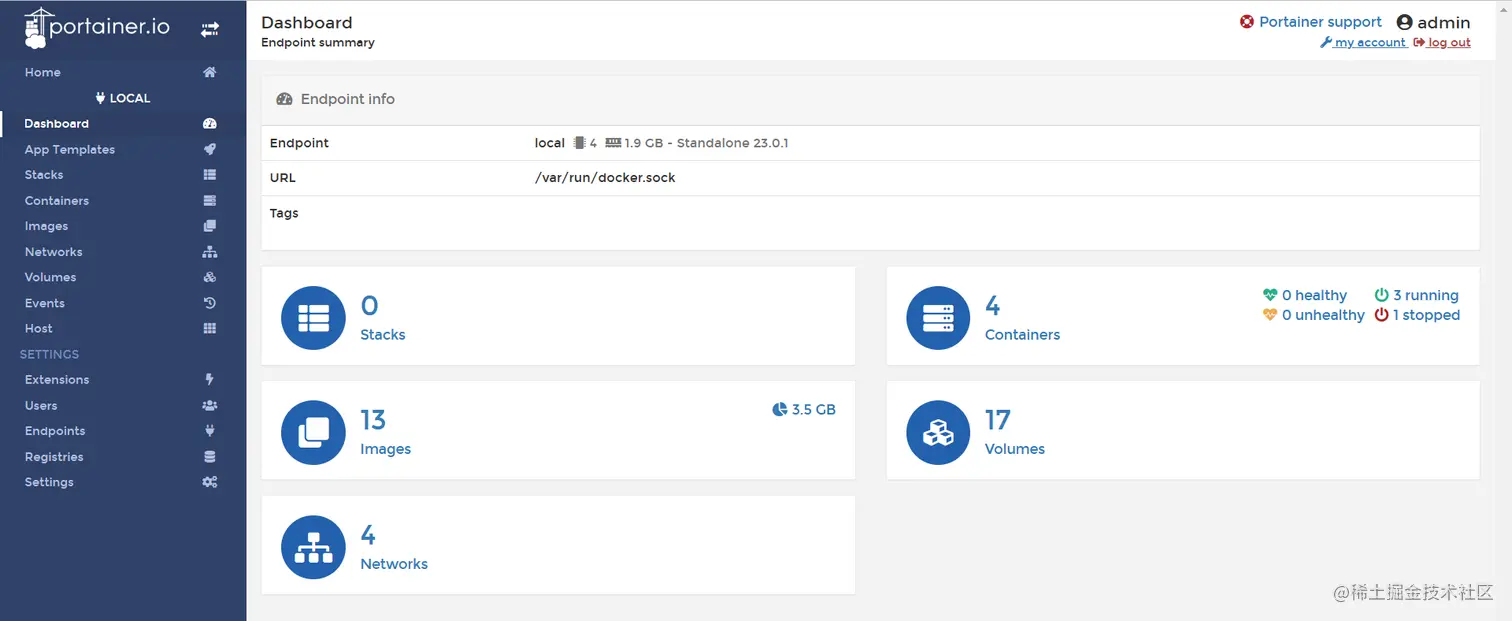Click the Volumes cubes icon in sidebar
The image size is (1512, 621).
210,277
